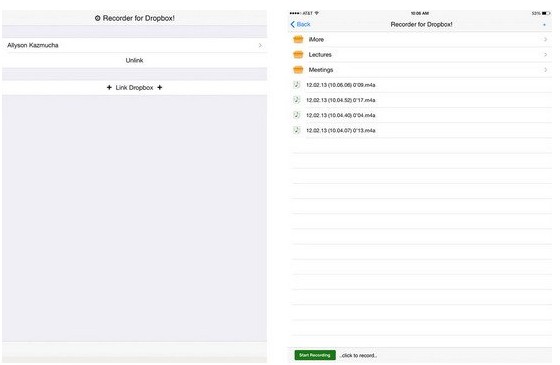Click audio file icon for 0'04.m4a recording

[x=296, y=115]
